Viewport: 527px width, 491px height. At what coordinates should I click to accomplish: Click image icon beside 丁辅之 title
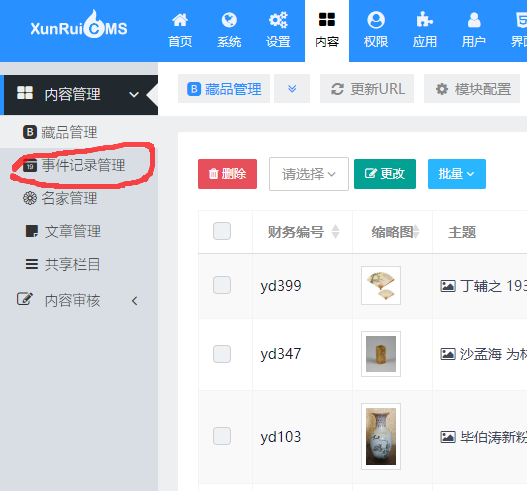(448, 286)
